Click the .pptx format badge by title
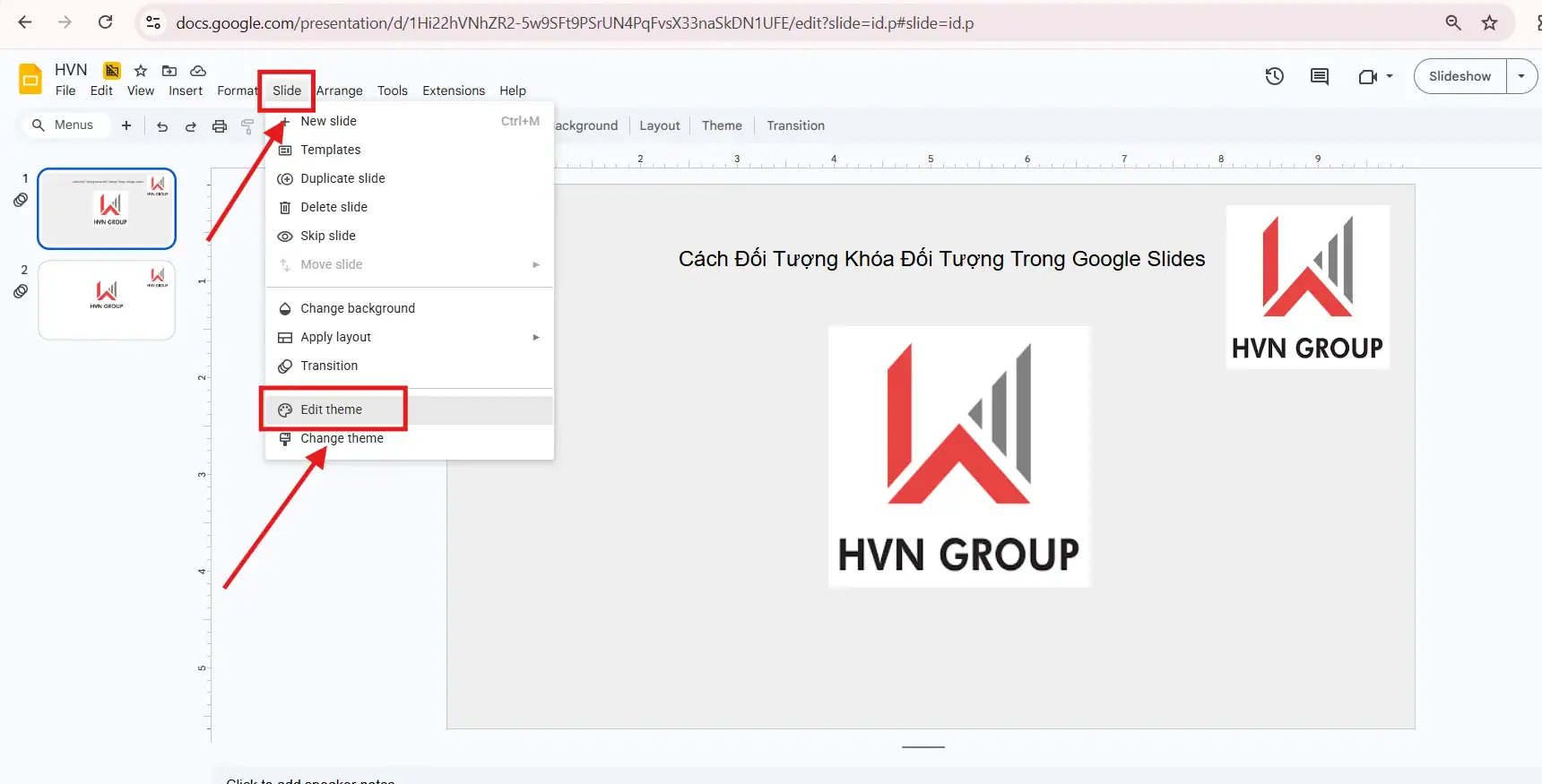 [112, 71]
